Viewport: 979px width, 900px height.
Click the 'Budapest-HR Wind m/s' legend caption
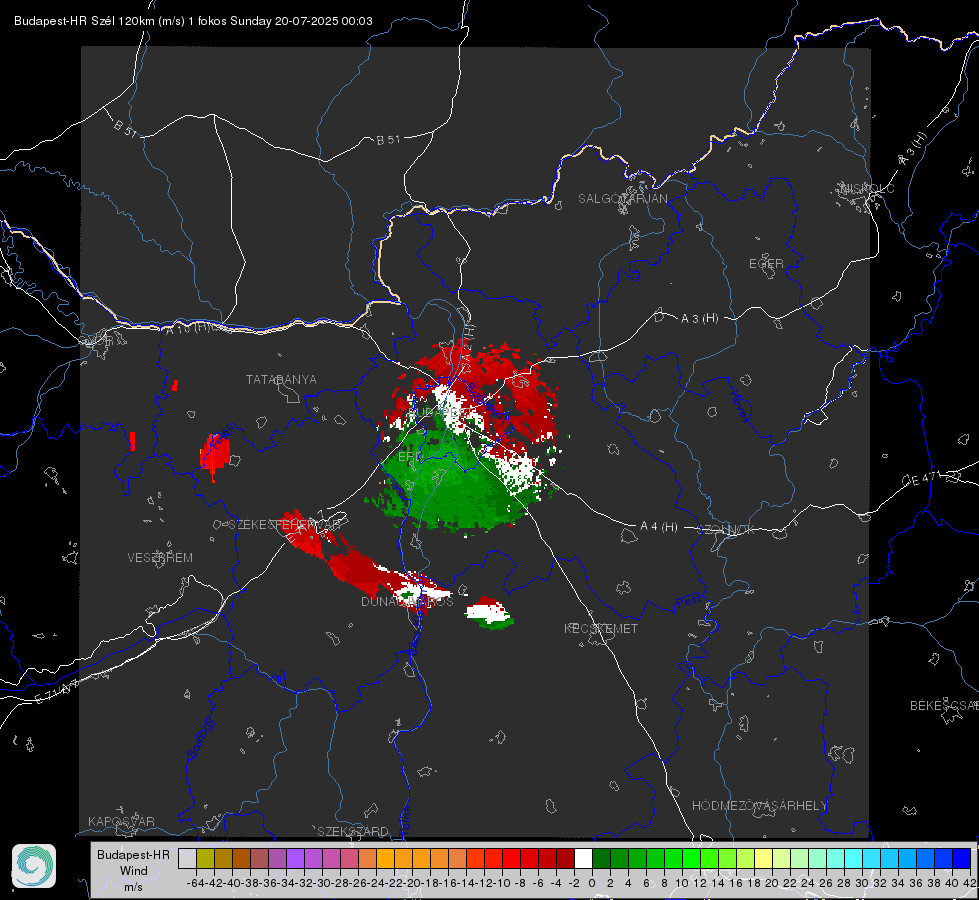[133, 871]
